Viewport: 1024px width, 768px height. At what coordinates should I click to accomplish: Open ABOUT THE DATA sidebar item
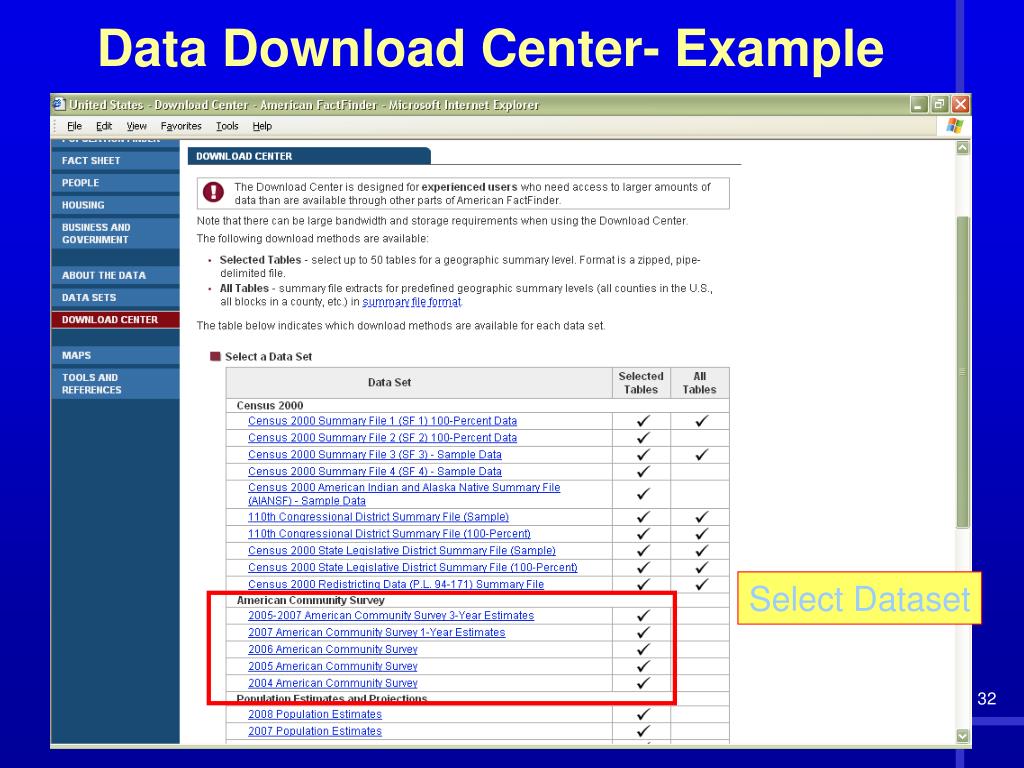coord(115,275)
